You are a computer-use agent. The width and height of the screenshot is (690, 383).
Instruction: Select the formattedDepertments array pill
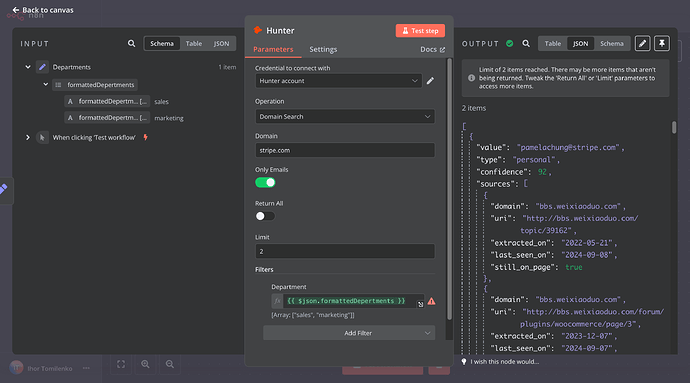[x=95, y=85]
